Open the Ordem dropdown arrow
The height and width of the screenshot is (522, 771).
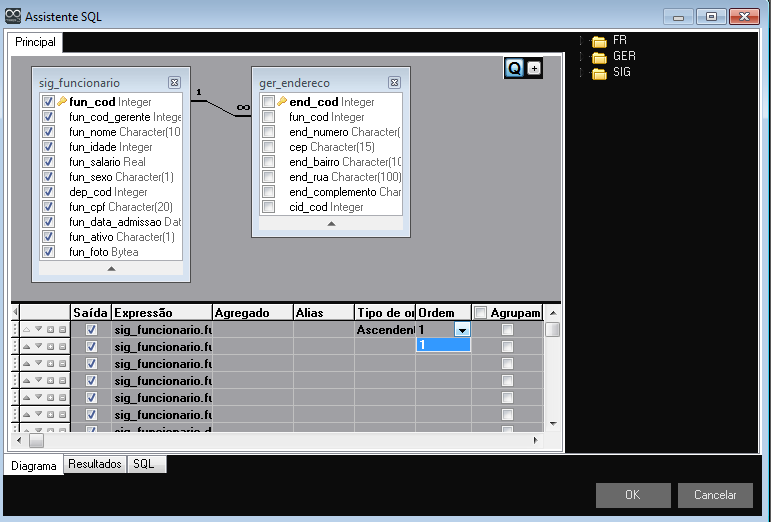[462, 329]
